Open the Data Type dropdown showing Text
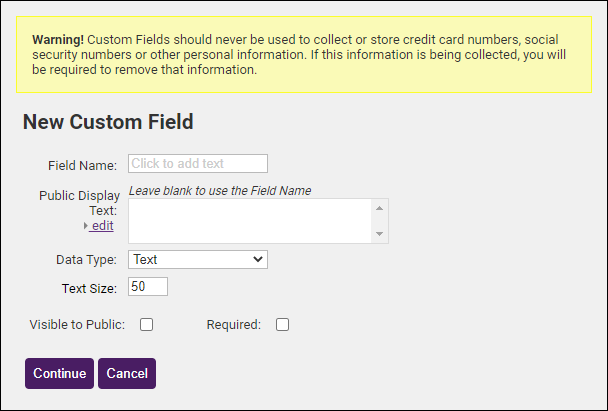 point(198,259)
